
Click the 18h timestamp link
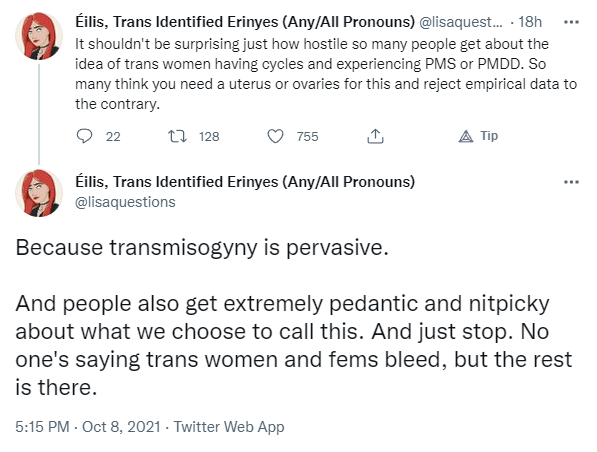pyautogui.click(x=530, y=22)
